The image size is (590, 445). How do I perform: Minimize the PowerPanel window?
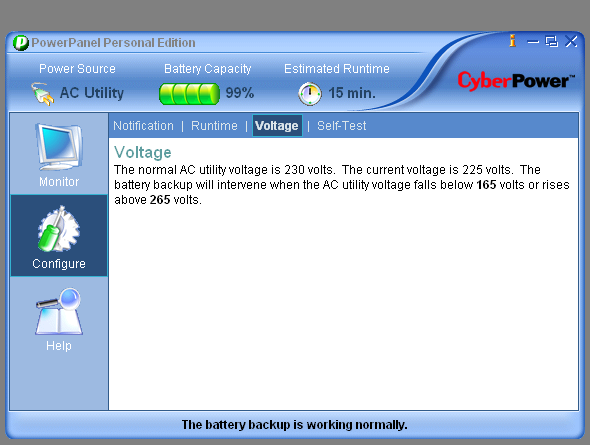point(533,42)
